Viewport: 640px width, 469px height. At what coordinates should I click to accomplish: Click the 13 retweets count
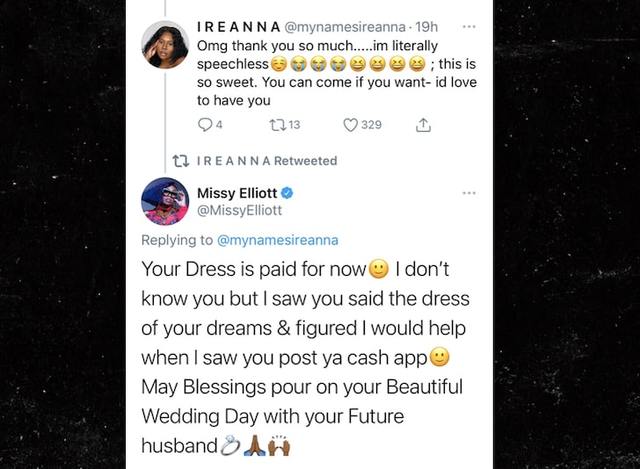pyautogui.click(x=294, y=125)
